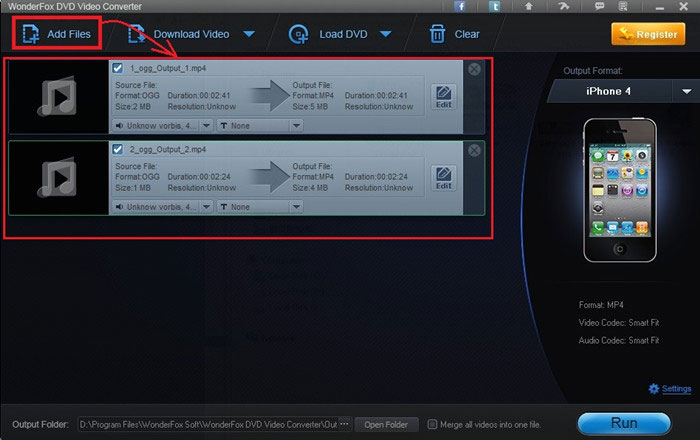Click the curved arrow icon in title bar
This screenshot has width=700, height=440.
coord(564,6)
